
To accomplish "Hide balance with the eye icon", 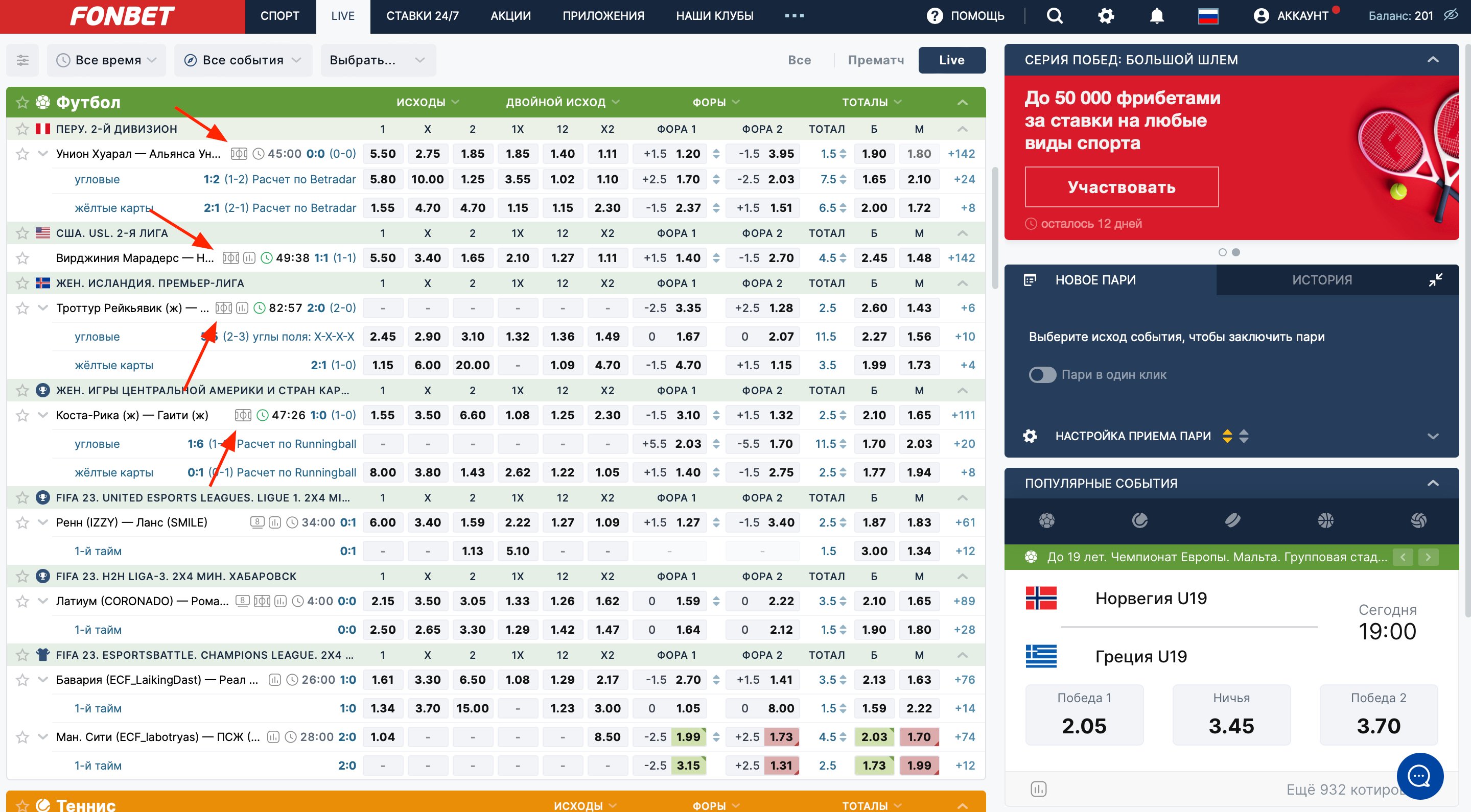I will [x=1451, y=16].
